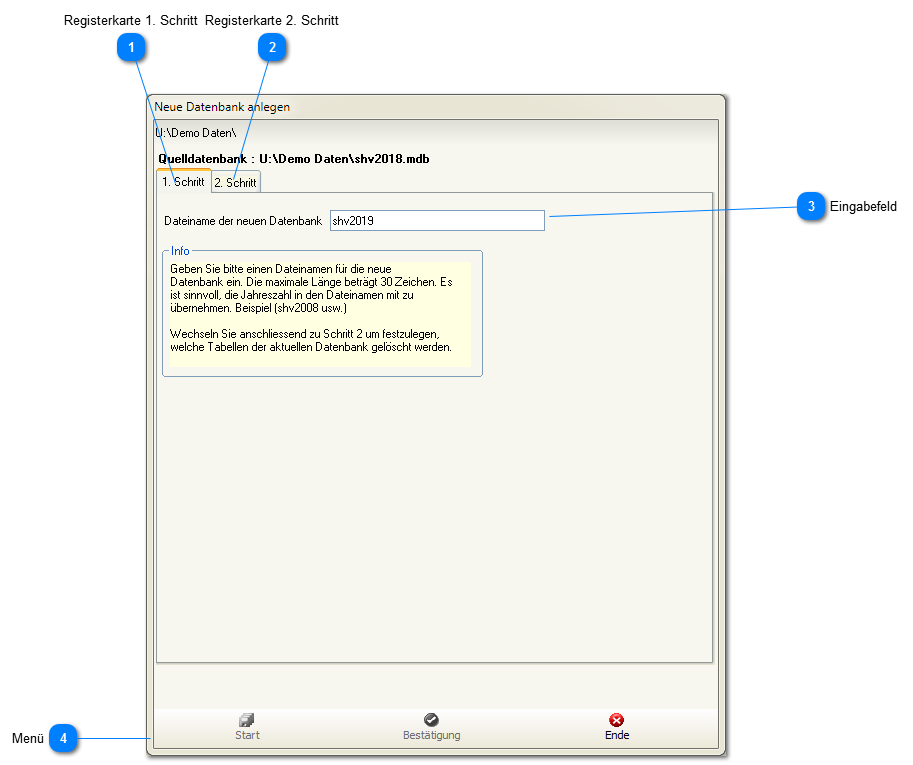Image resolution: width=913 pixels, height=765 pixels.
Task: Click blue callout badge number 4
Action: [64, 739]
